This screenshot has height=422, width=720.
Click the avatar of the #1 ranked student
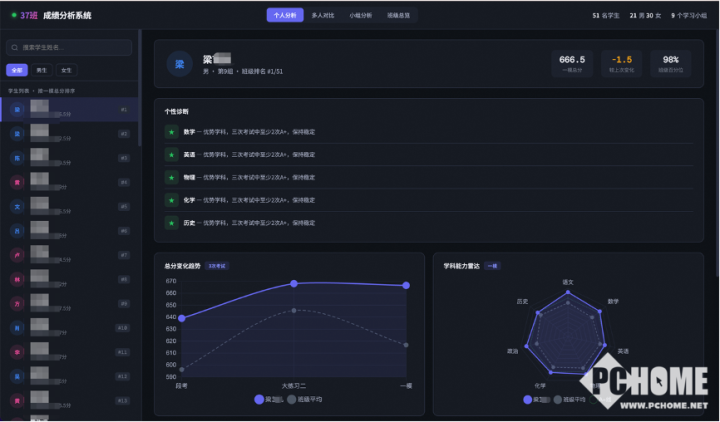16,109
